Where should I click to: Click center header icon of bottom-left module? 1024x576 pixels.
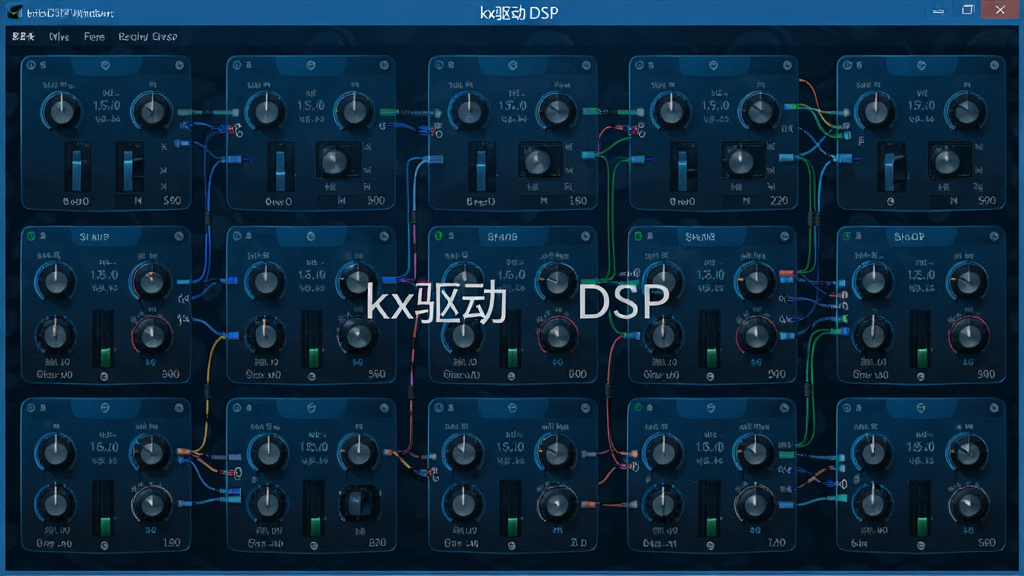(105, 408)
